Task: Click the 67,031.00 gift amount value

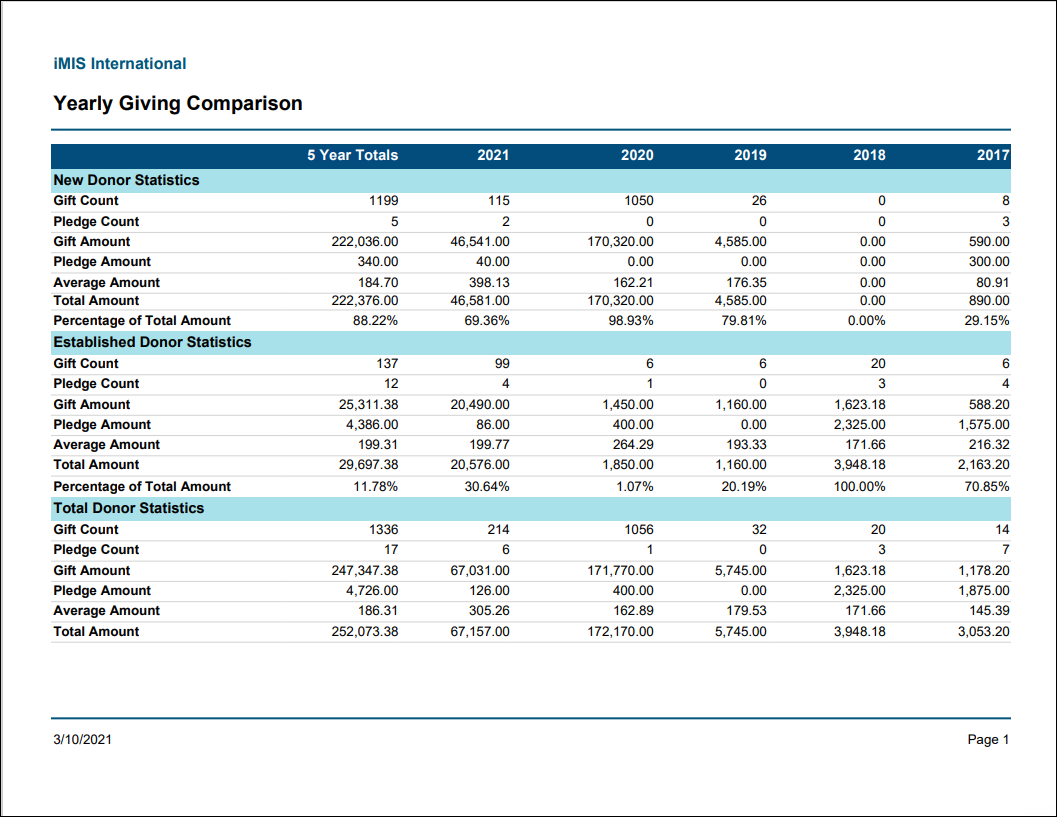Action: pyautogui.click(x=480, y=570)
